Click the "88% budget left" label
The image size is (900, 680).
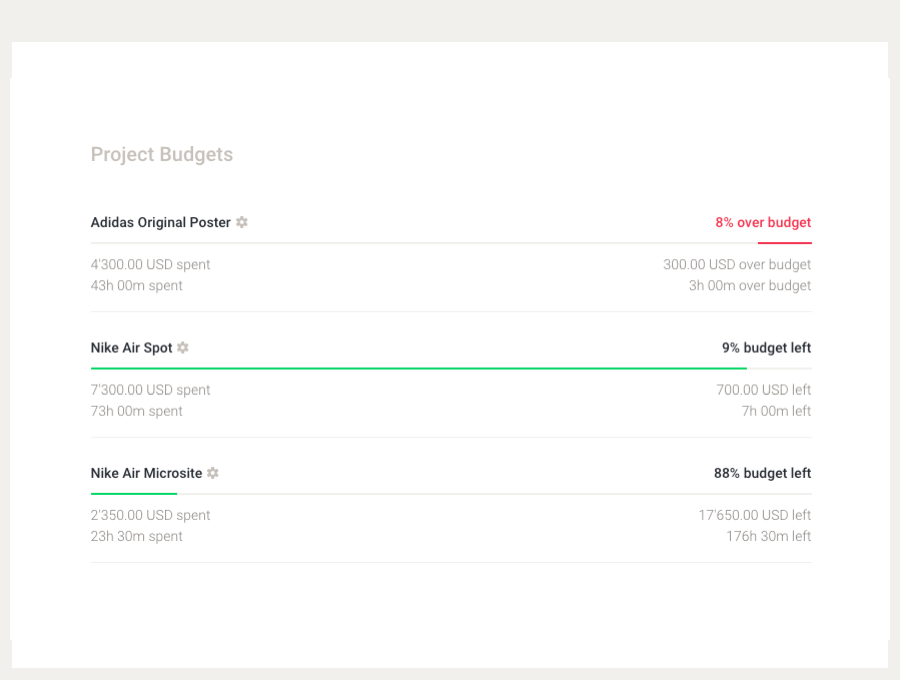(762, 472)
